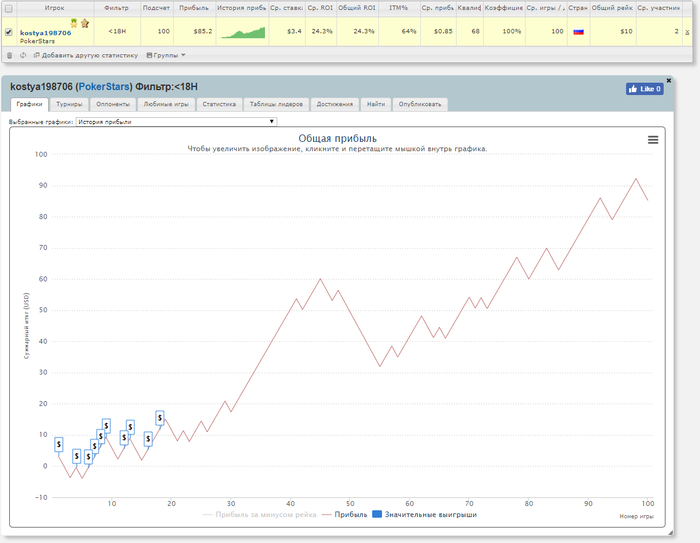Image resolution: width=700 pixels, height=543 pixels.
Task: Select the 'Найти' tab
Action: 376,104
